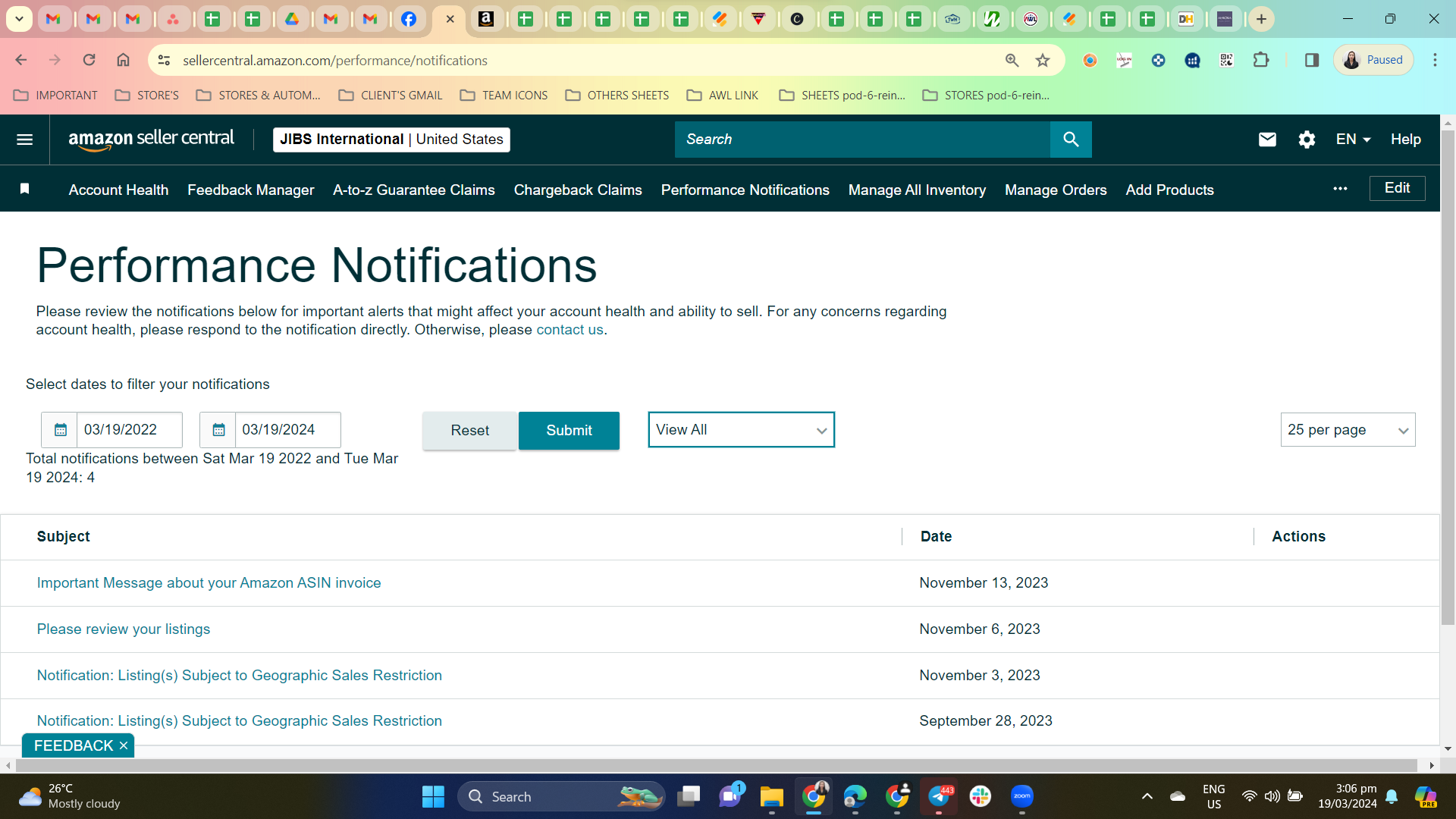Open A-to-z Guarantee Claims
1456x819 pixels.
coord(414,190)
